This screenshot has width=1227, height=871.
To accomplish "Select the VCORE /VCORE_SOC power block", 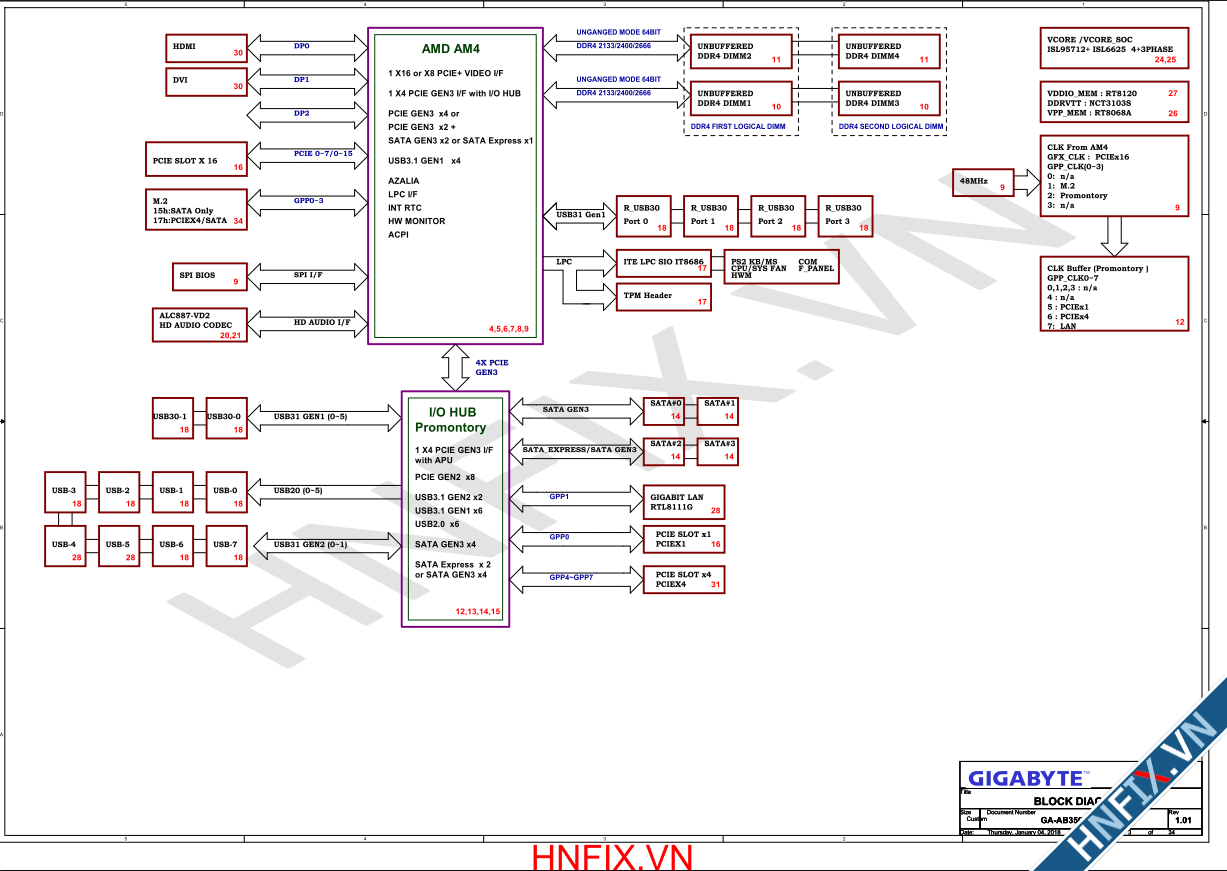I will coord(1113,49).
